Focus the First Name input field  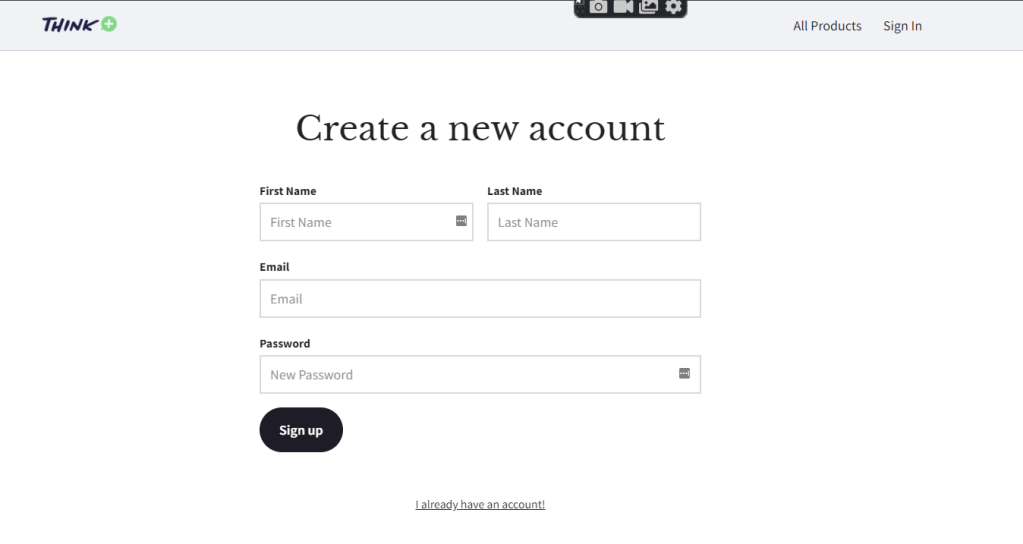click(x=355, y=222)
